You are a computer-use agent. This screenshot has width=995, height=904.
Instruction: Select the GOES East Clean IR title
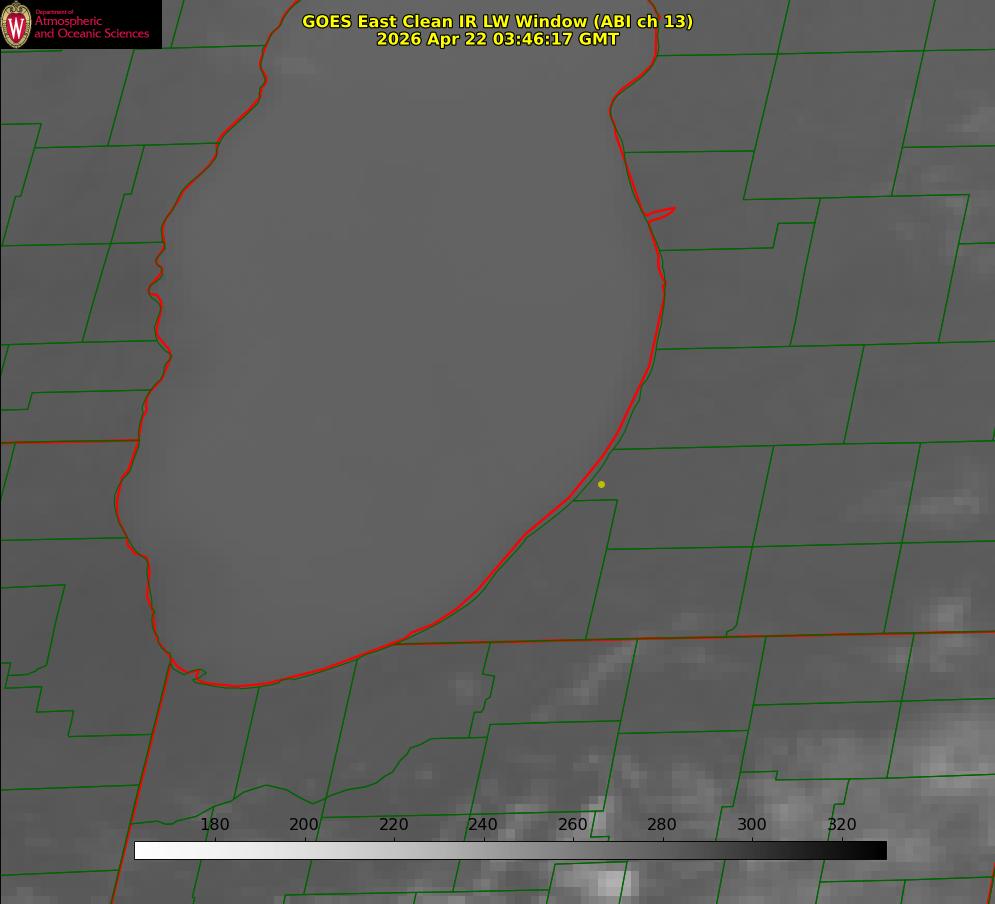[x=498, y=21]
